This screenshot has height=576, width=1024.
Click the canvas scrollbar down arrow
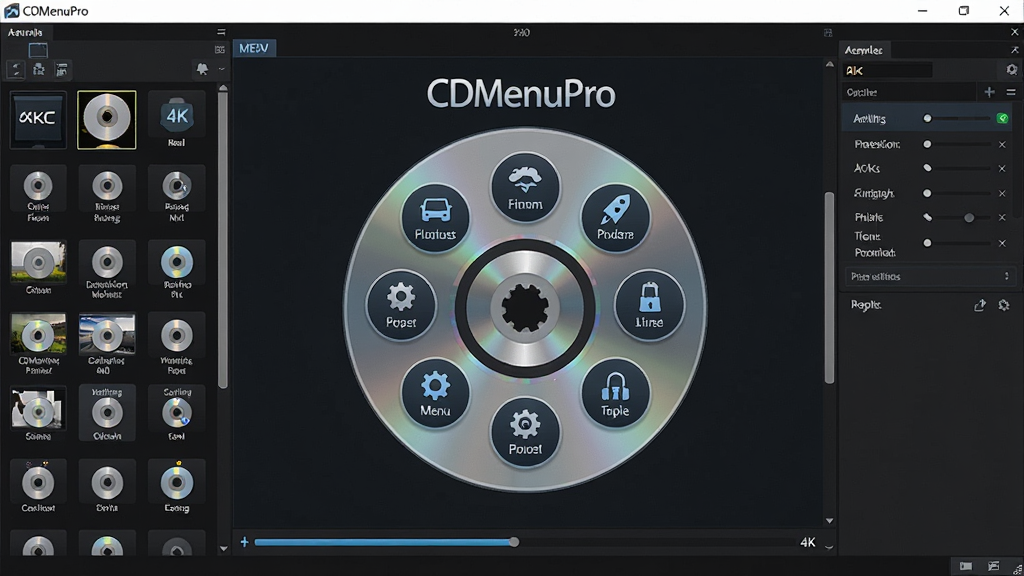[829, 521]
